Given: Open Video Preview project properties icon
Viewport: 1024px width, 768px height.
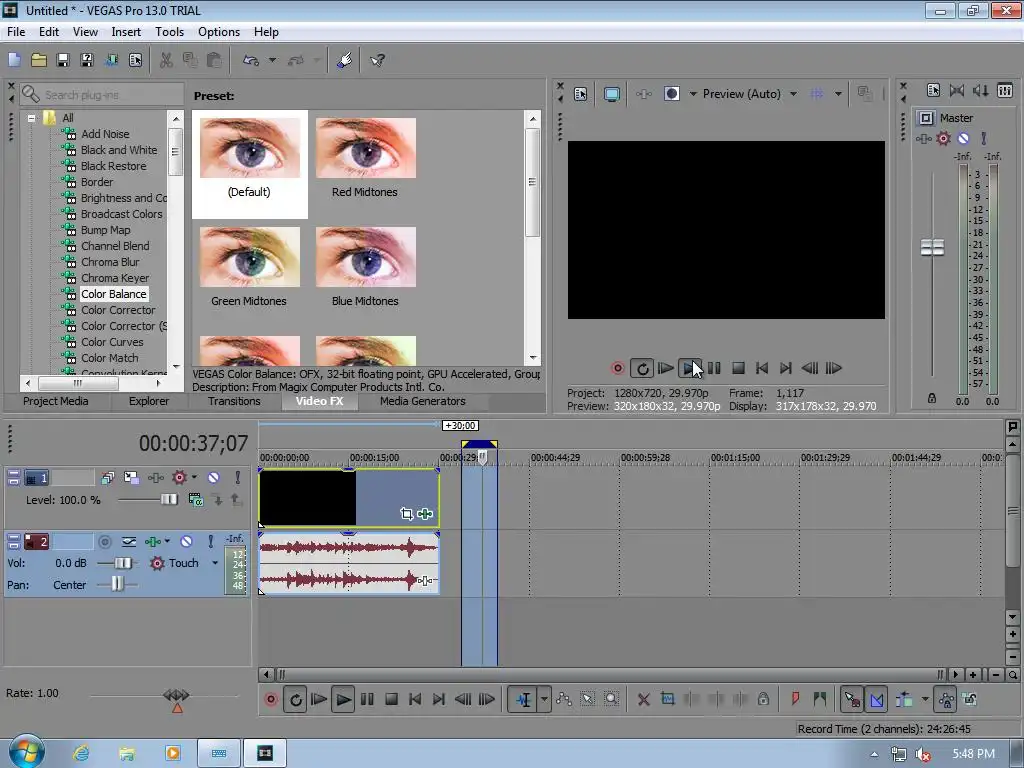Looking at the screenshot, I should [x=581, y=94].
